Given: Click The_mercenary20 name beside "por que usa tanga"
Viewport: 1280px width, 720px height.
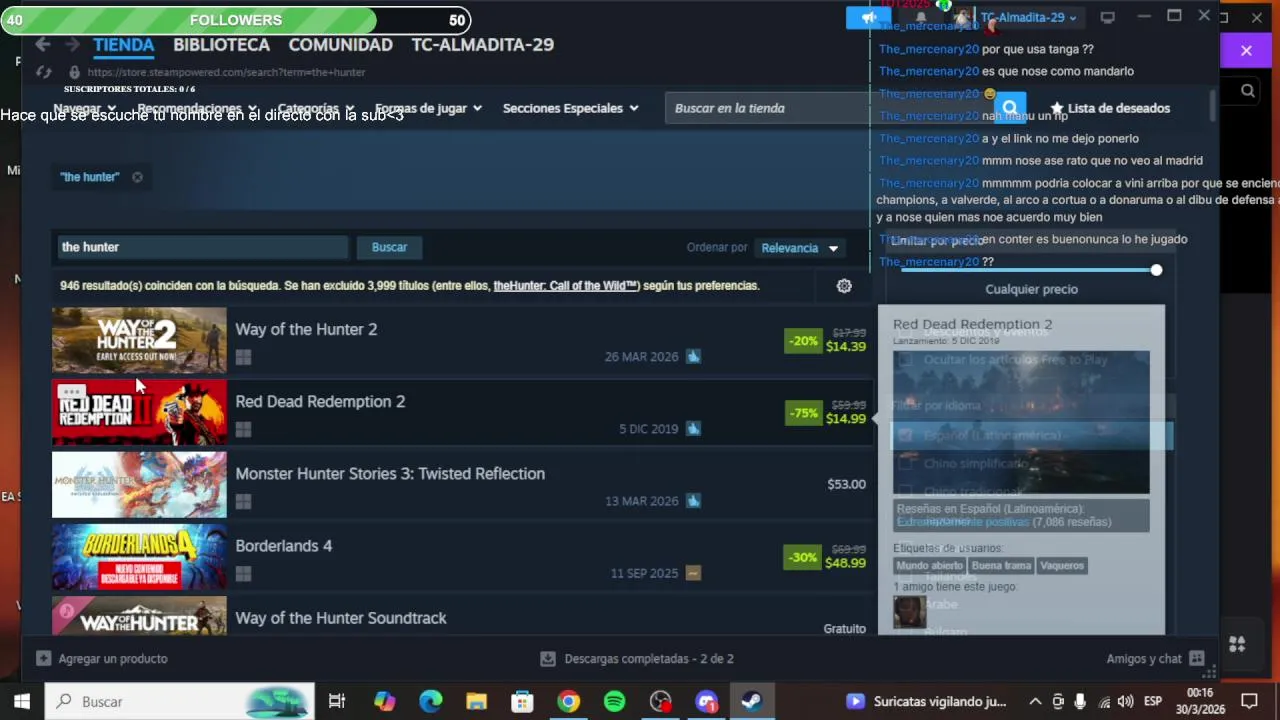Looking at the screenshot, I should pos(929,49).
